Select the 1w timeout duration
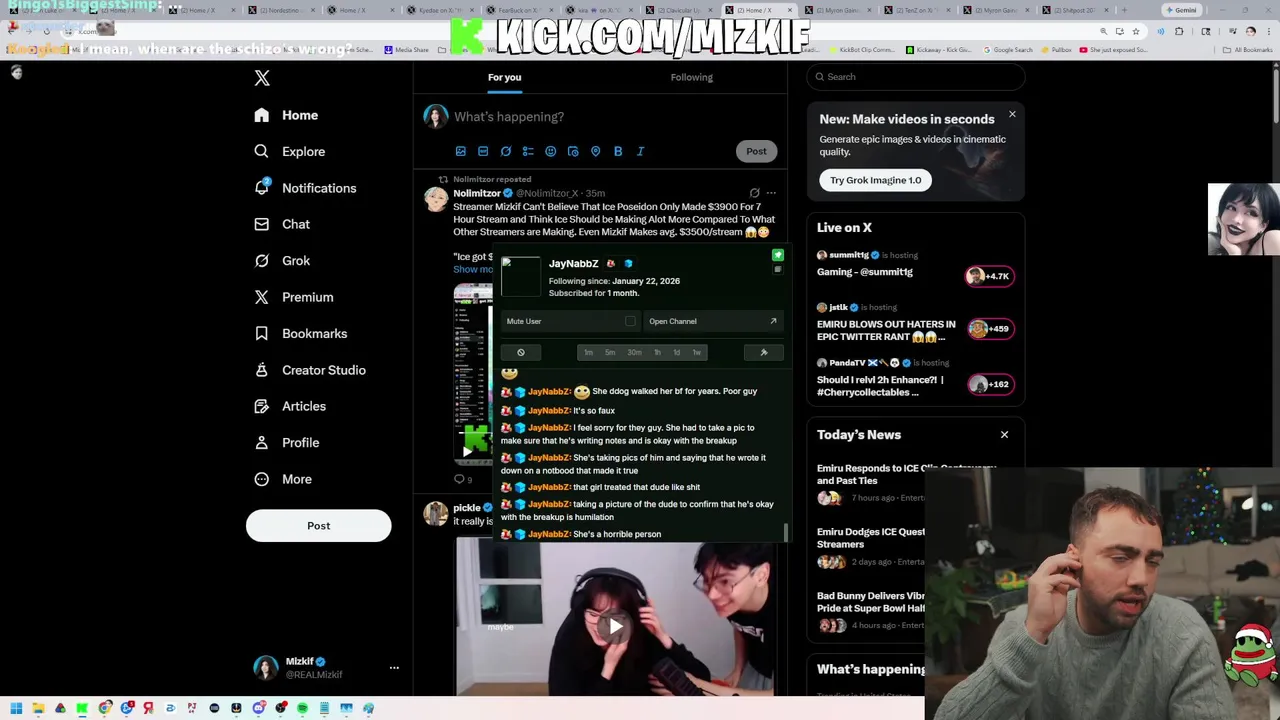This screenshot has width=1280, height=720. (697, 352)
